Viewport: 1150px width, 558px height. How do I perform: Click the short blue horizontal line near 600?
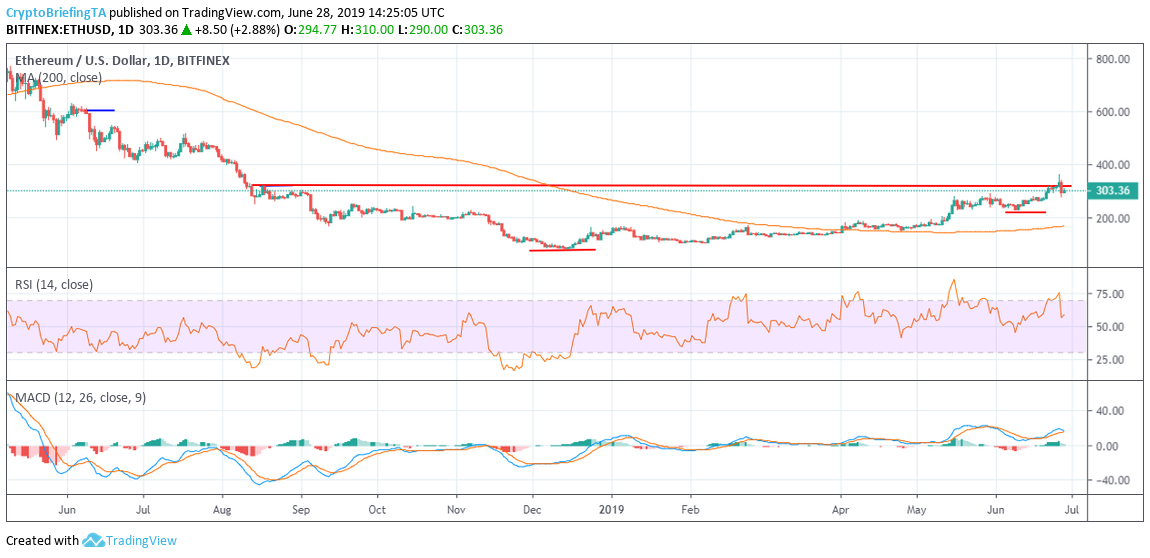(101, 110)
